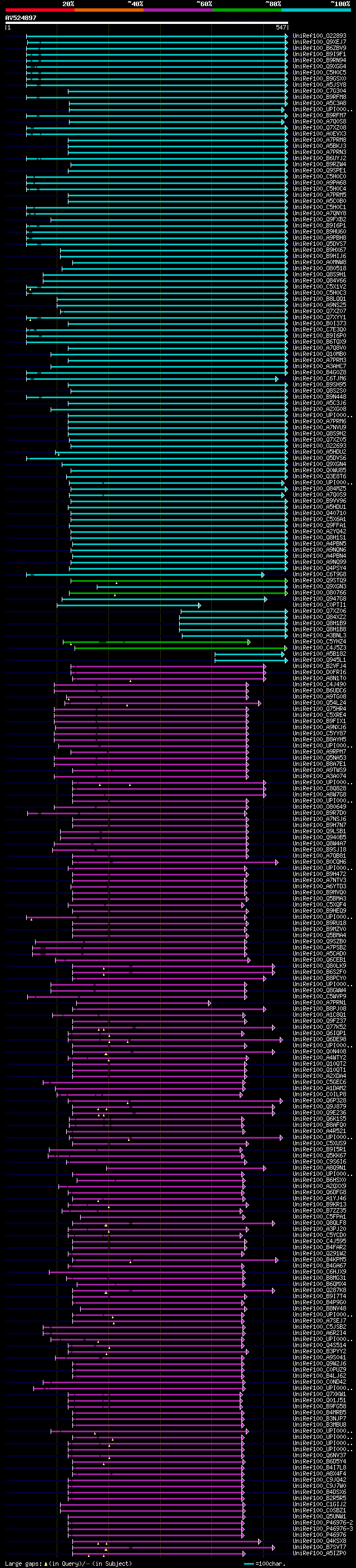Click hit label UniRef100_O80518
The image size is (356, 1568).
[319, 269]
